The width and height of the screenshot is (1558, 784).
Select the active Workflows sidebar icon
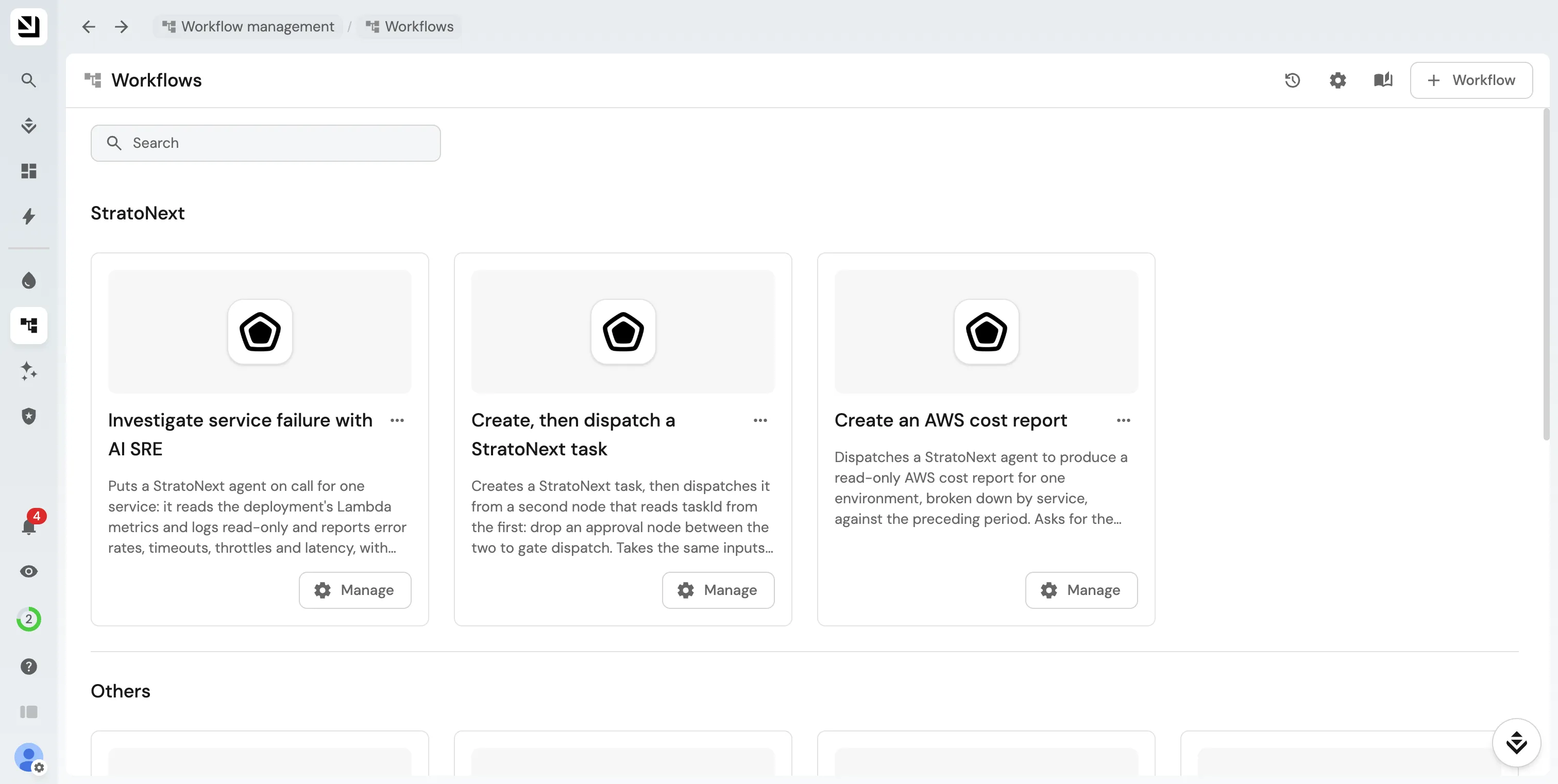pos(28,326)
